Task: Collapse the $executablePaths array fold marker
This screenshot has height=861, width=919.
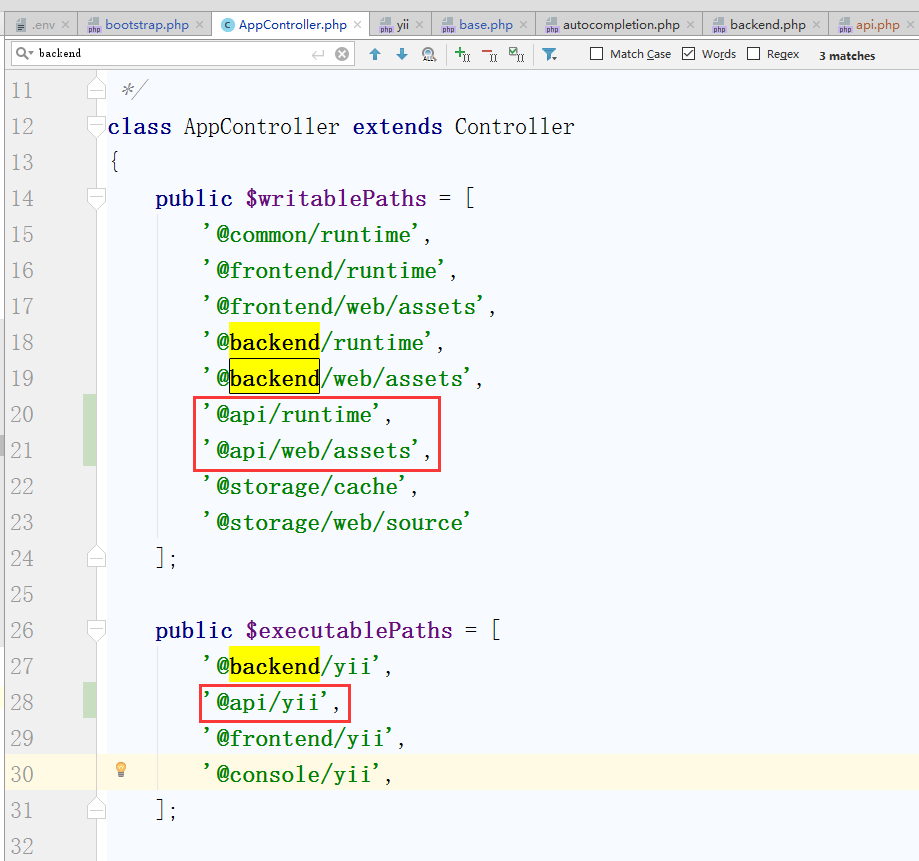Action: tap(96, 630)
